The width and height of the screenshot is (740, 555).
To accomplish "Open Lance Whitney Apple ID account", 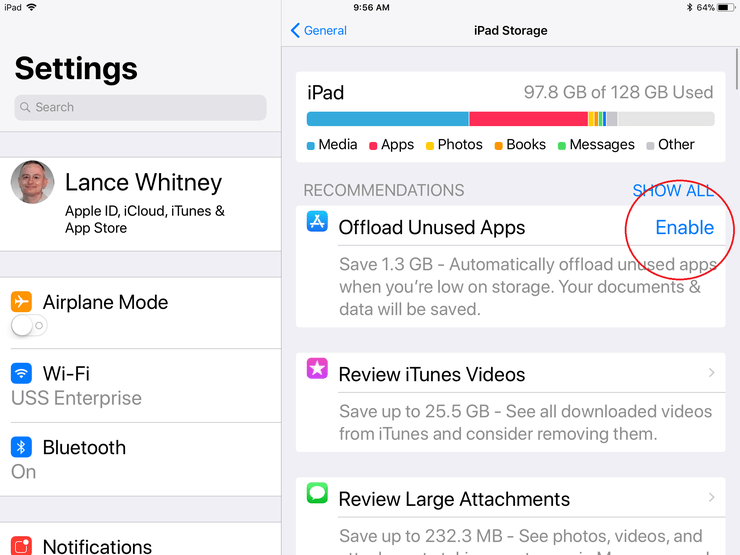I will click(141, 204).
